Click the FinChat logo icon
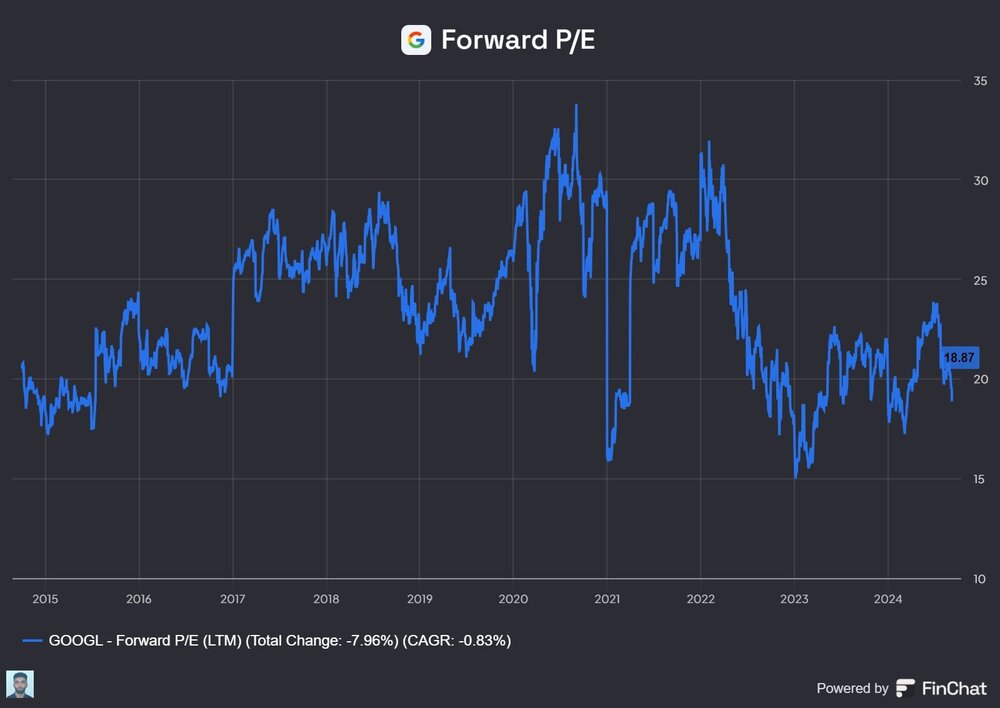The image size is (1000, 708). (x=906, y=688)
